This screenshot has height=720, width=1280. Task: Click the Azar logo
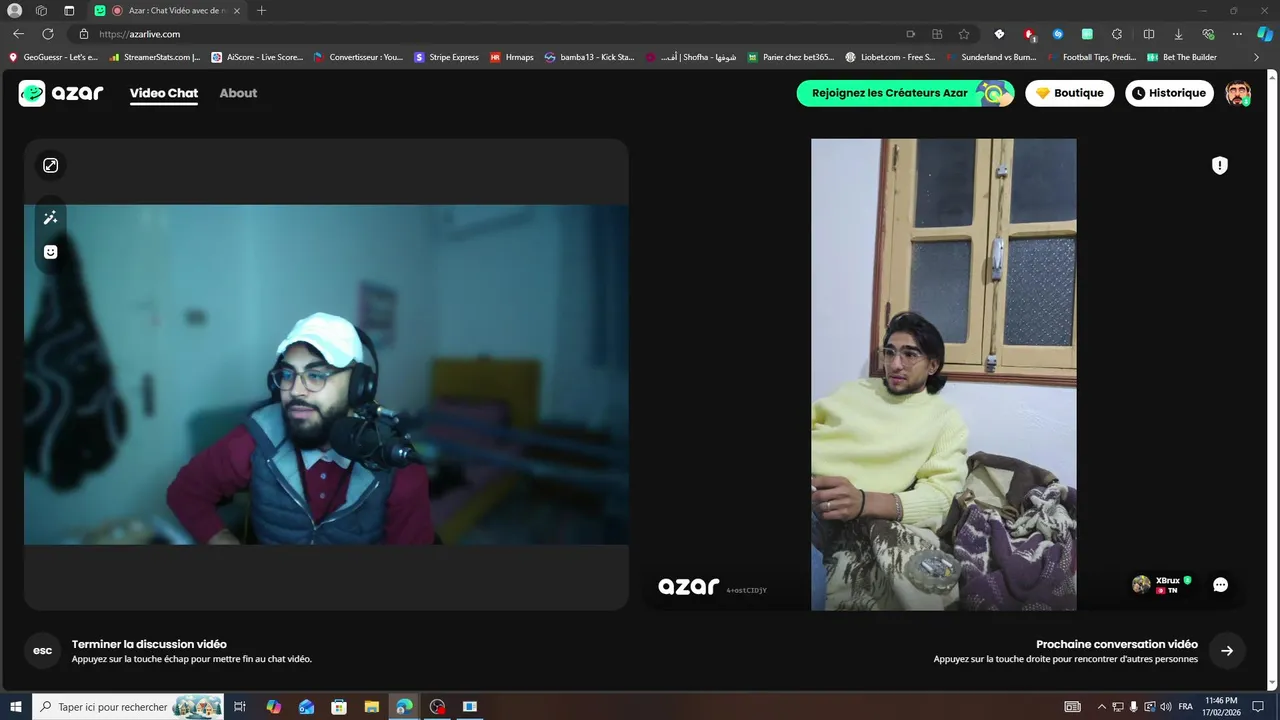pos(61,93)
